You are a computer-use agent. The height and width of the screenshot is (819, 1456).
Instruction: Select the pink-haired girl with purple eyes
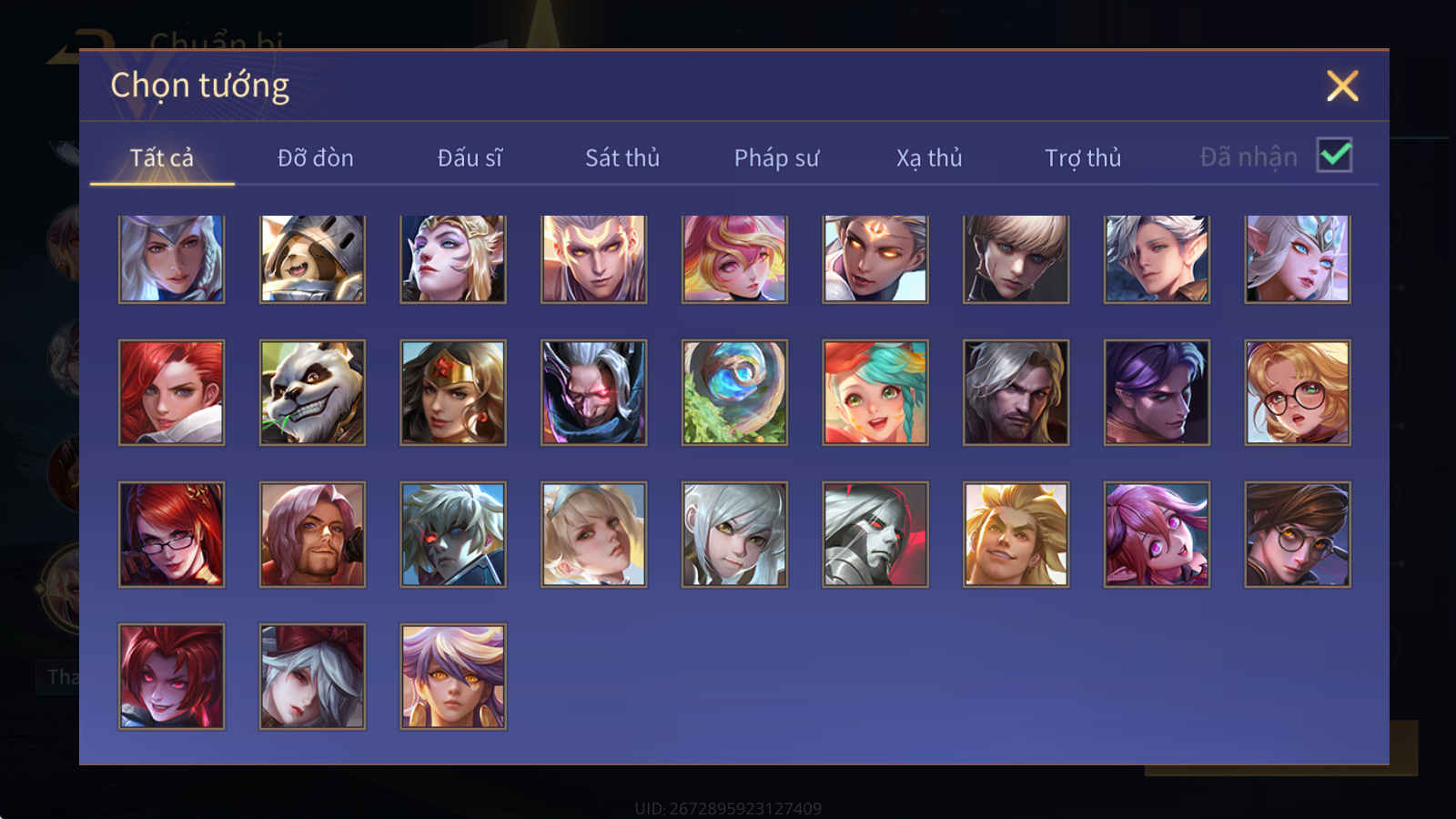[x=1157, y=534]
